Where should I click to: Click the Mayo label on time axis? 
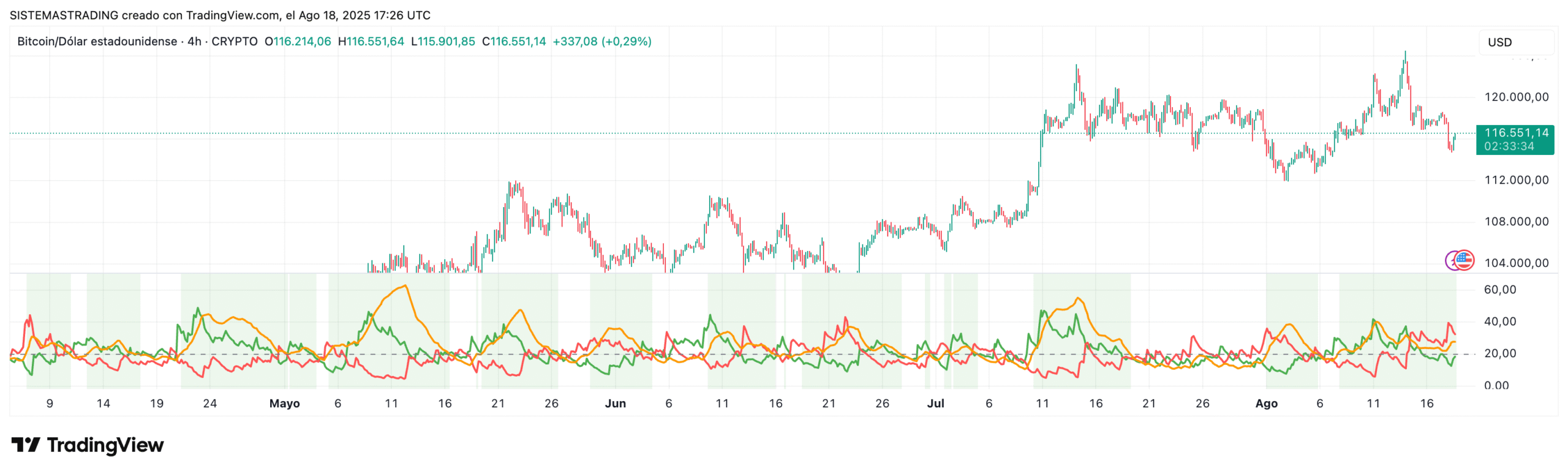(x=284, y=404)
